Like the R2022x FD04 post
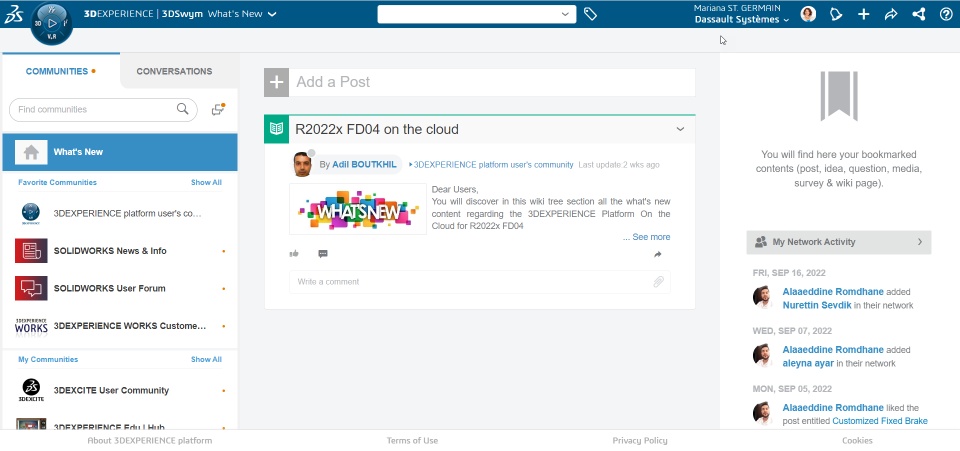This screenshot has height=451, width=960. tap(294, 254)
